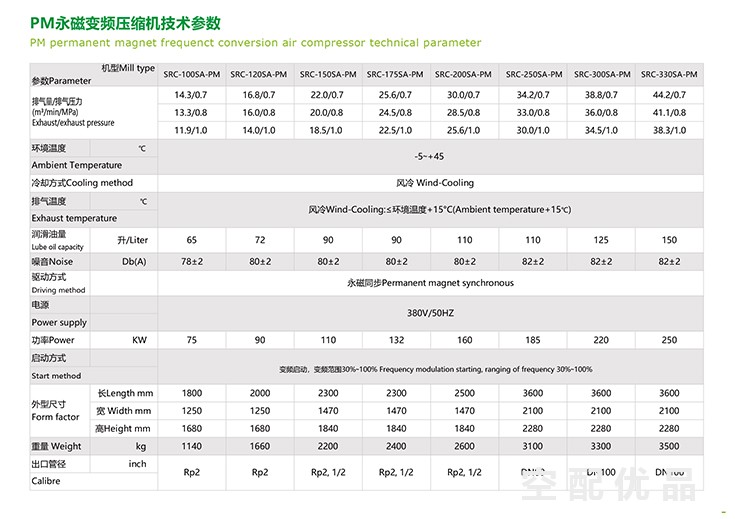Click the length value '1800'

(192, 393)
